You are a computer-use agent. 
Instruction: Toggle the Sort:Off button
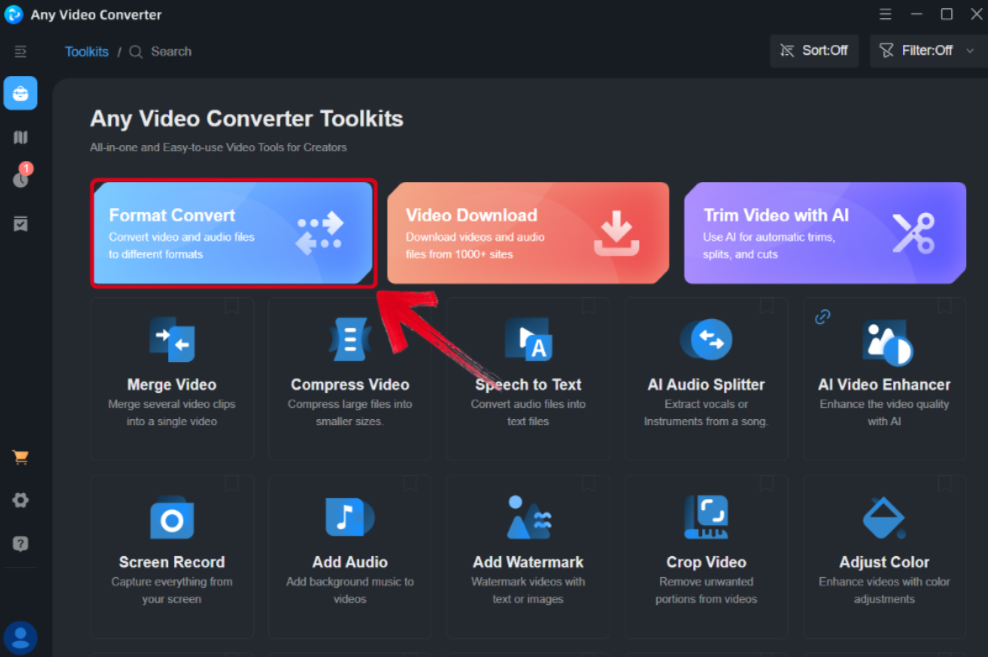(814, 50)
